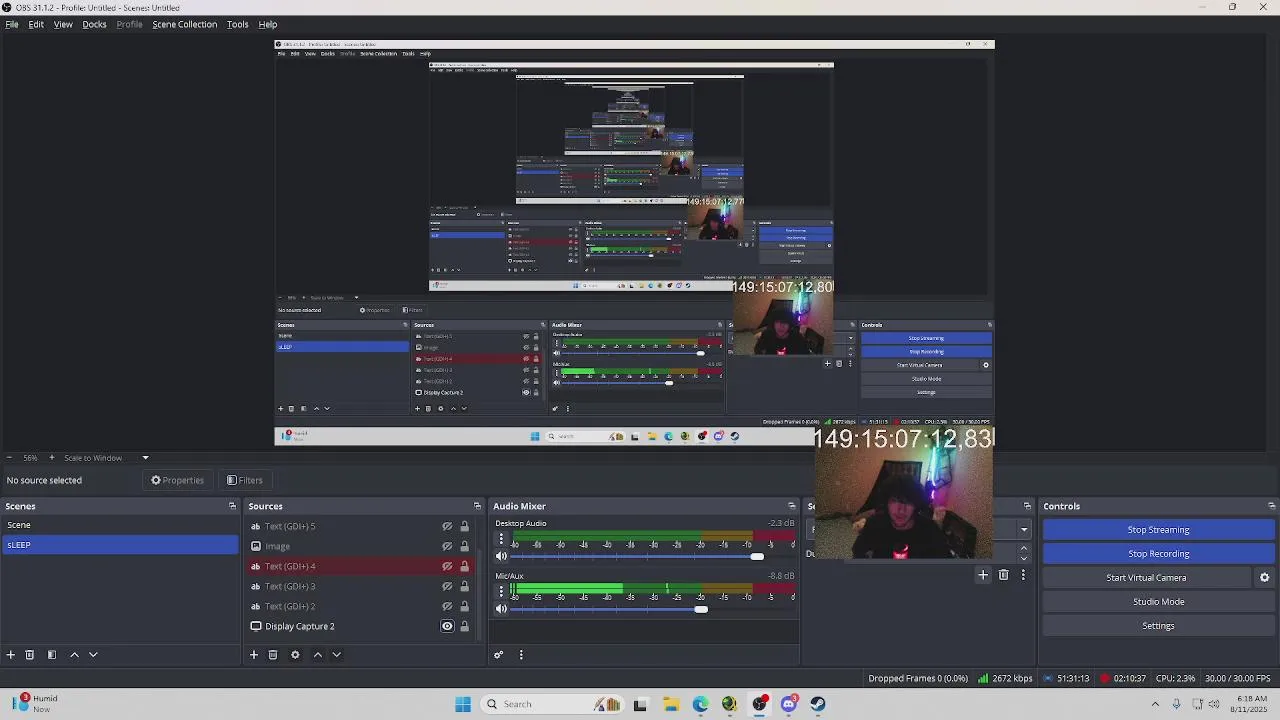The width and height of the screenshot is (1280, 720).
Task: Show the Text (GDI+) 3 source
Action: click(447, 586)
